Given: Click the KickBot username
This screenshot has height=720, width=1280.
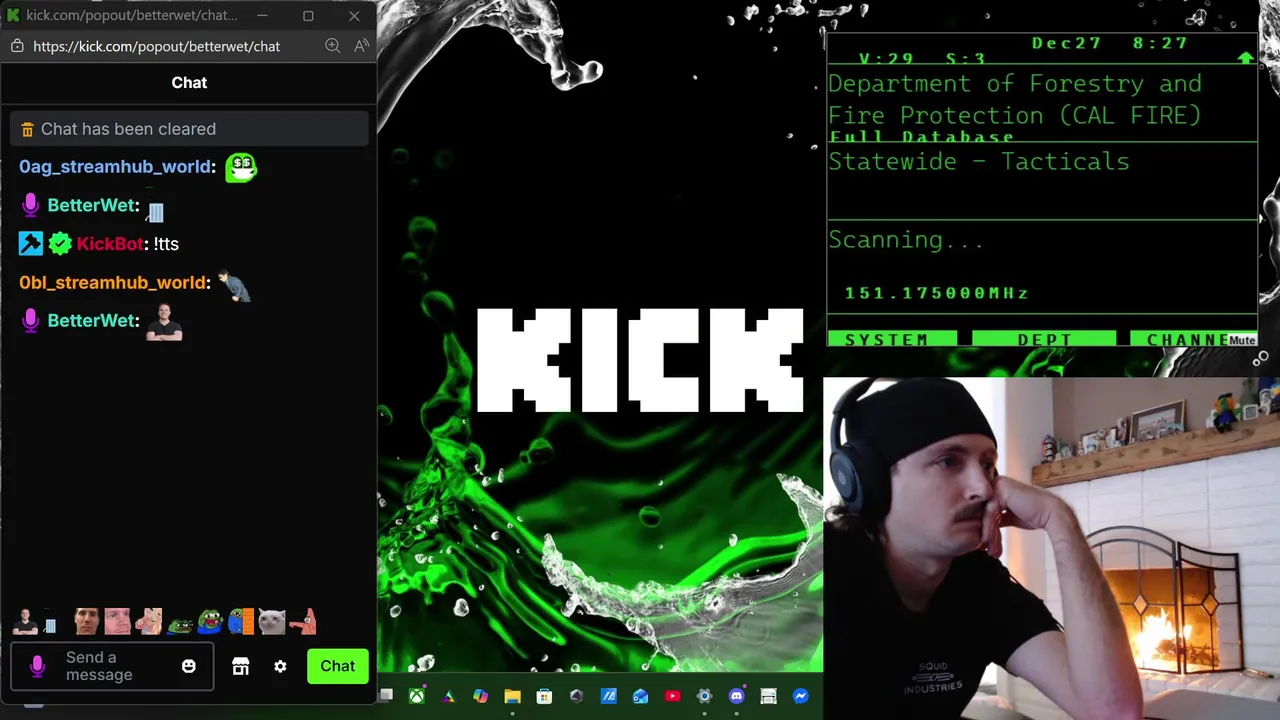Looking at the screenshot, I should pyautogui.click(x=110, y=244).
